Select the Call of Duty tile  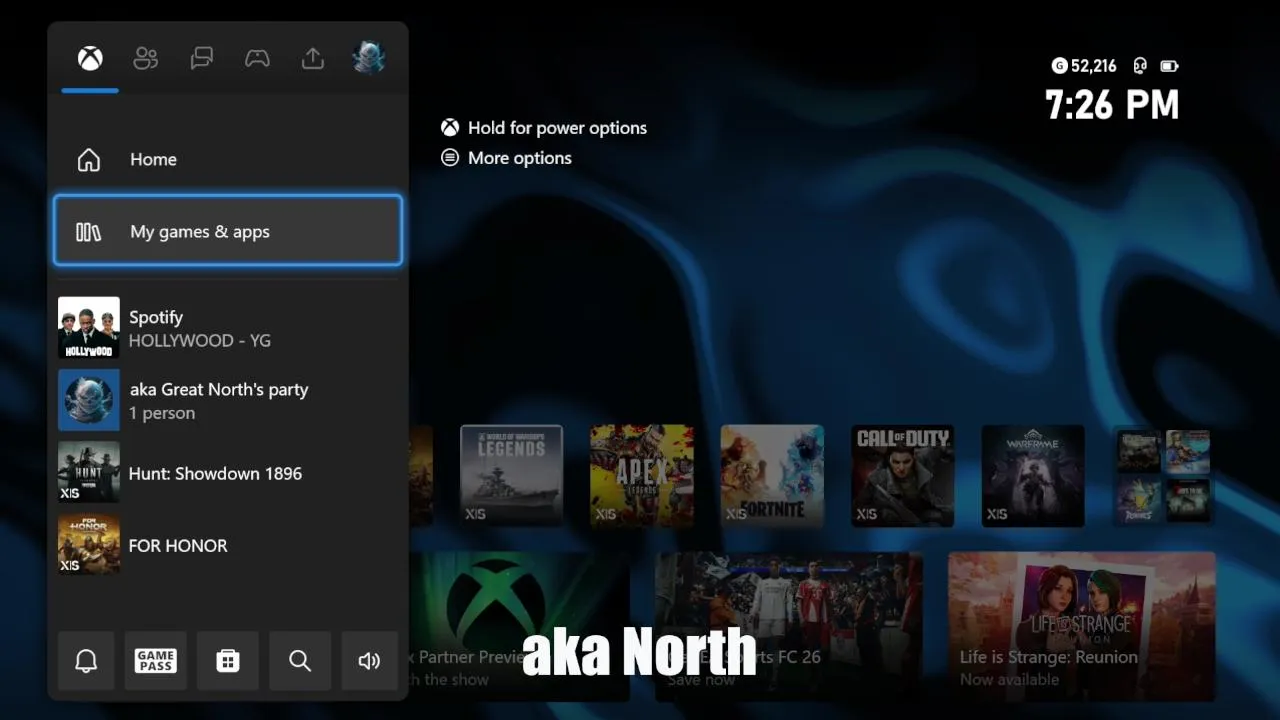[x=902, y=476]
